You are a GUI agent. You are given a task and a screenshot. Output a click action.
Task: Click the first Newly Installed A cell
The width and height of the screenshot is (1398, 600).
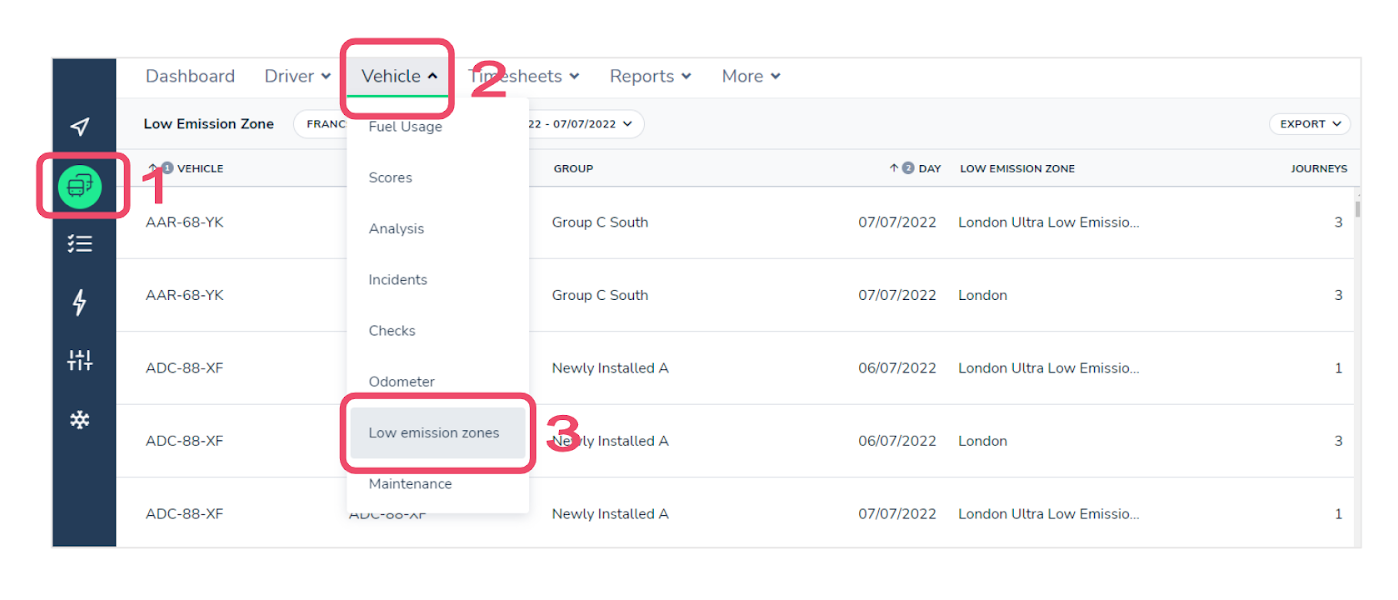(610, 368)
